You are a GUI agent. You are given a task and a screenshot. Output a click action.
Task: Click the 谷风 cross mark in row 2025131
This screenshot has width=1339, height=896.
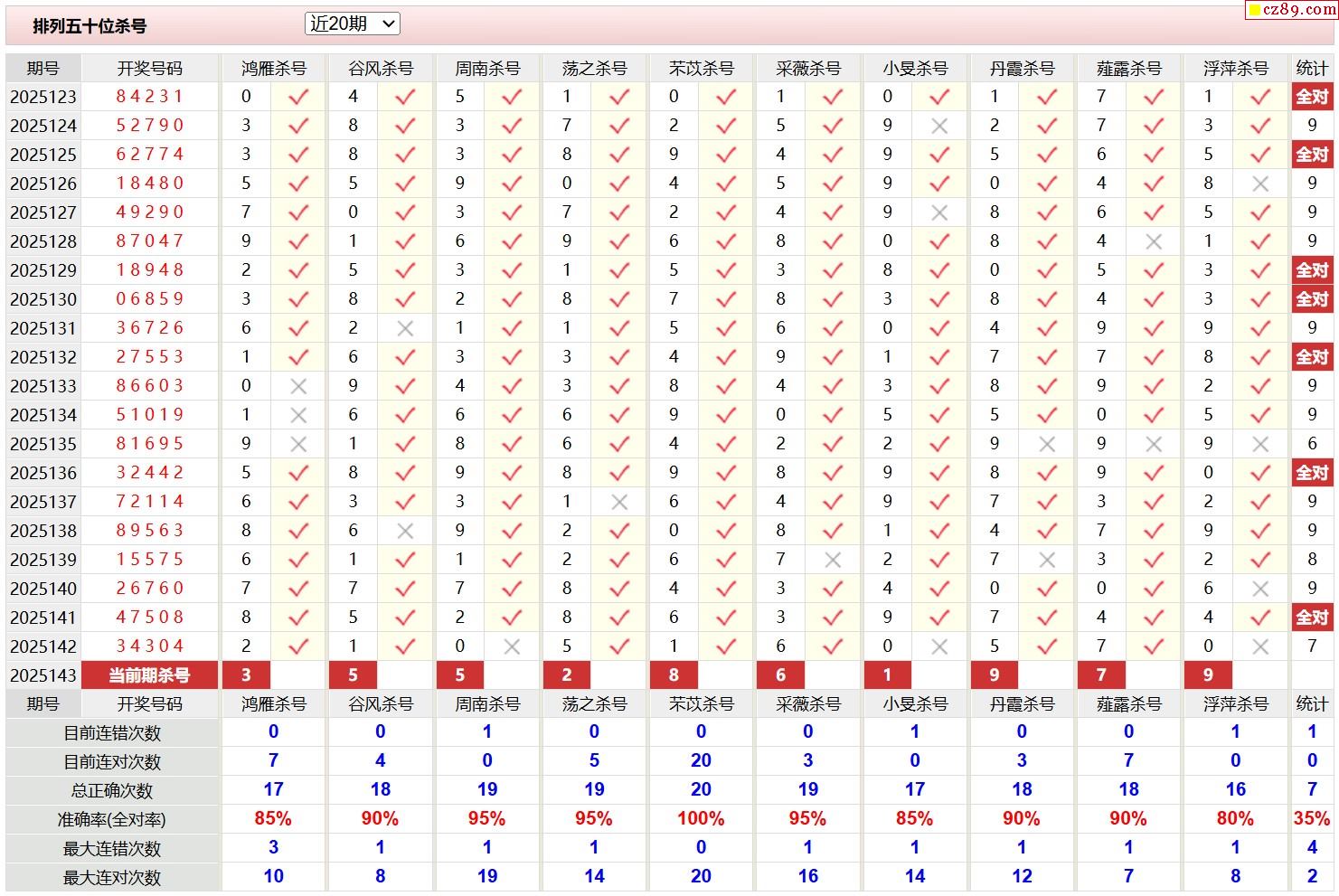[405, 328]
